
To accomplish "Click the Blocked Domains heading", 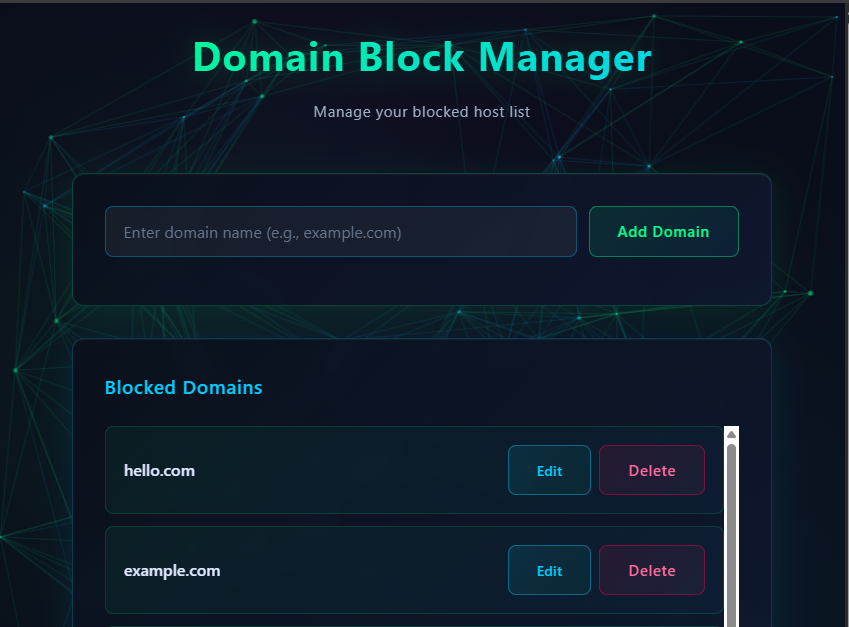I will click(x=183, y=388).
